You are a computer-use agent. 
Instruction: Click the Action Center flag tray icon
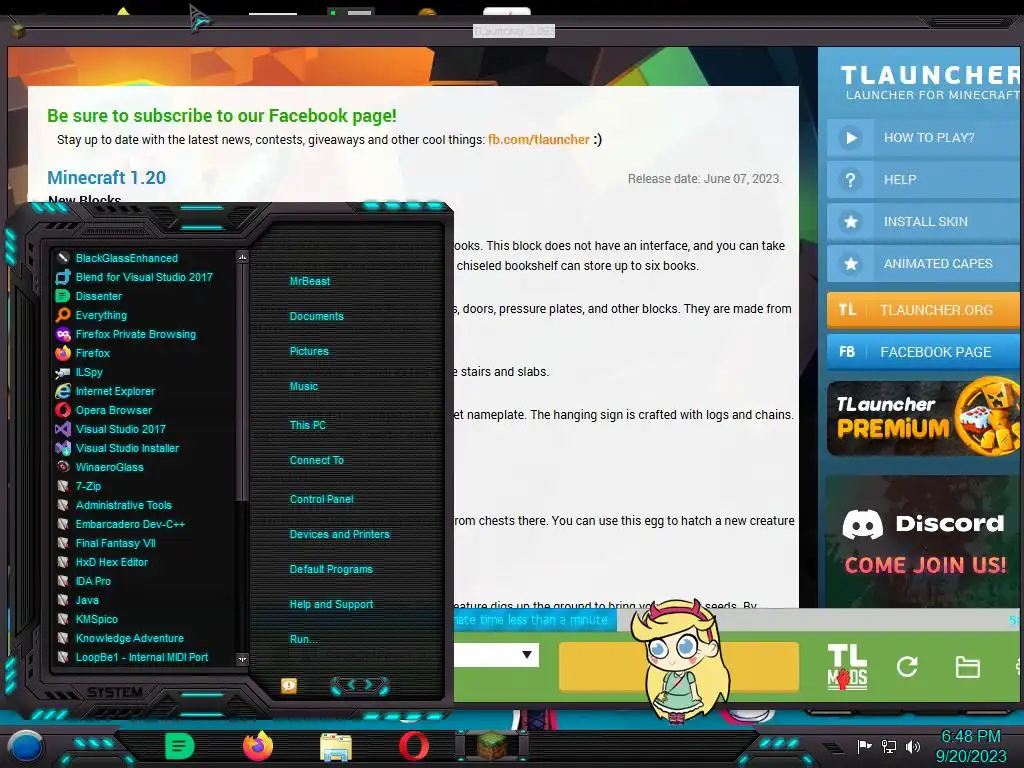864,746
